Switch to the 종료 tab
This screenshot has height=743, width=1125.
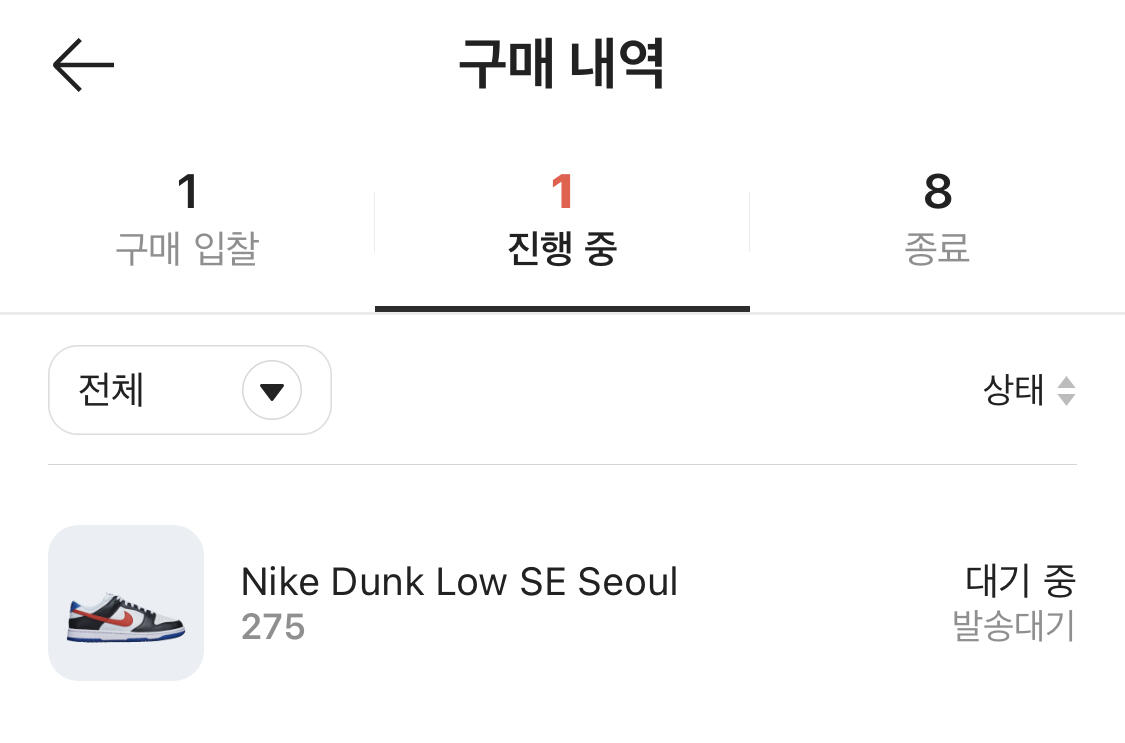pyautogui.click(x=937, y=221)
